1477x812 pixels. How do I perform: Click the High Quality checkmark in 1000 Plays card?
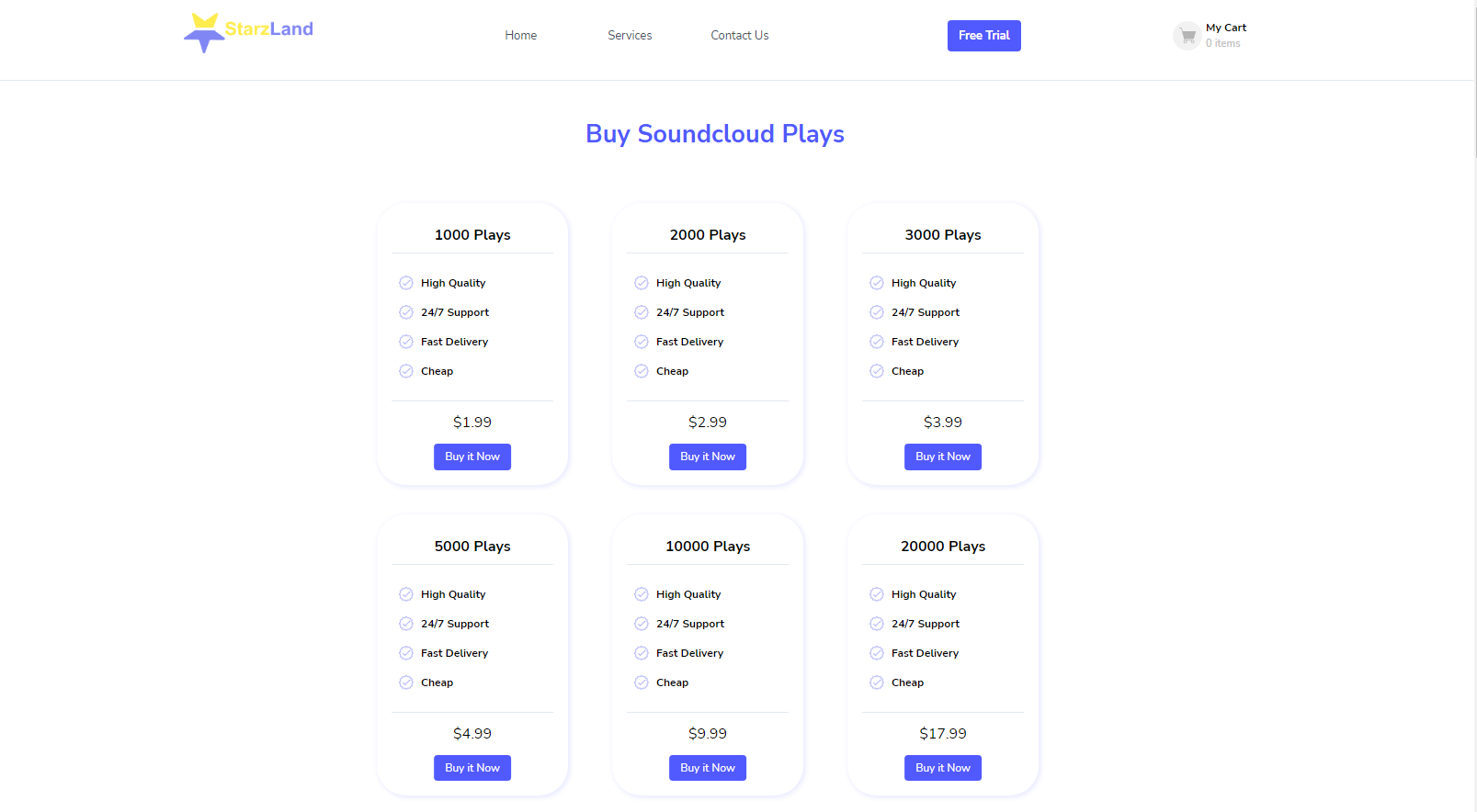[x=406, y=283]
